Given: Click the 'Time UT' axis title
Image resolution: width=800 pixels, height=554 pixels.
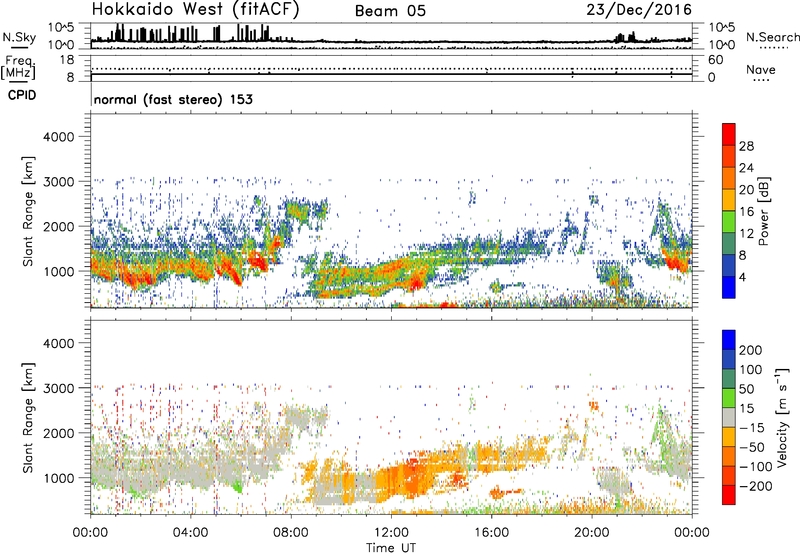Looking at the screenshot, I should pos(391,548).
